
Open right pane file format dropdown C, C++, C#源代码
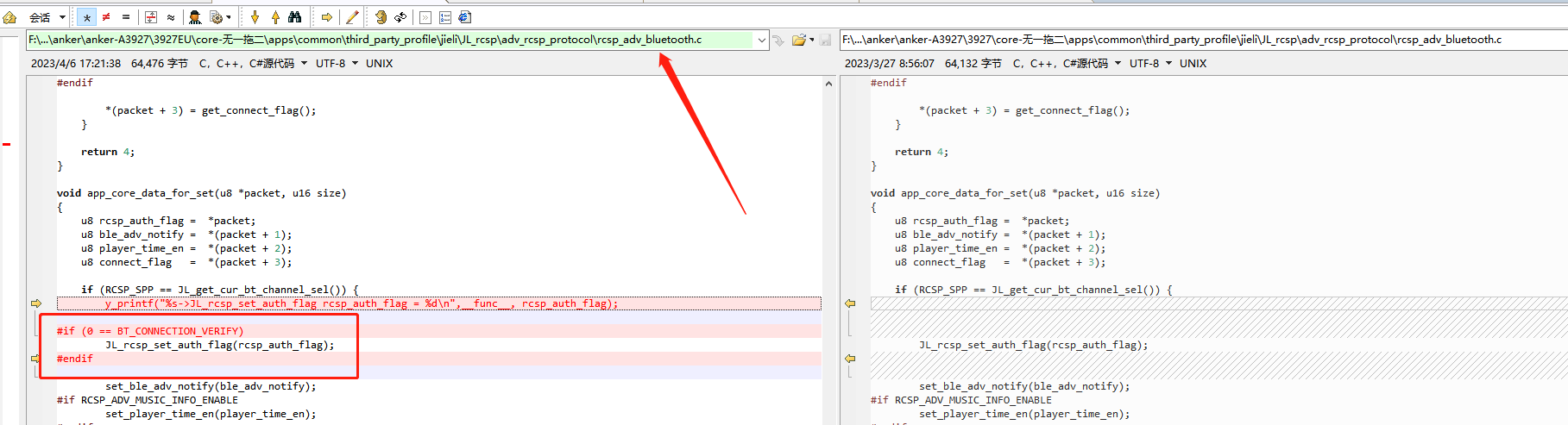[1067, 64]
